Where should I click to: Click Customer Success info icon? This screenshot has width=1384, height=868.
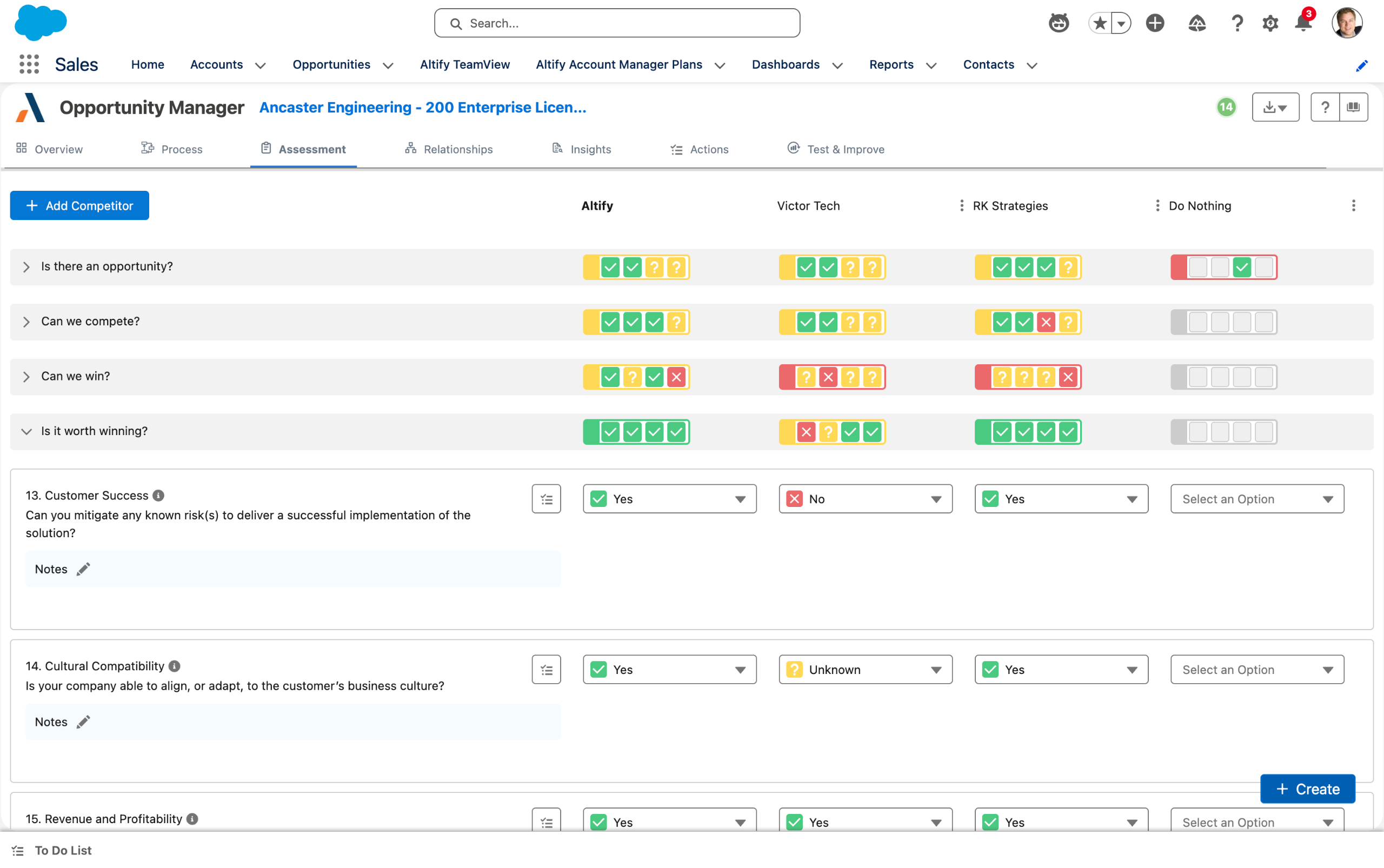[x=159, y=496]
